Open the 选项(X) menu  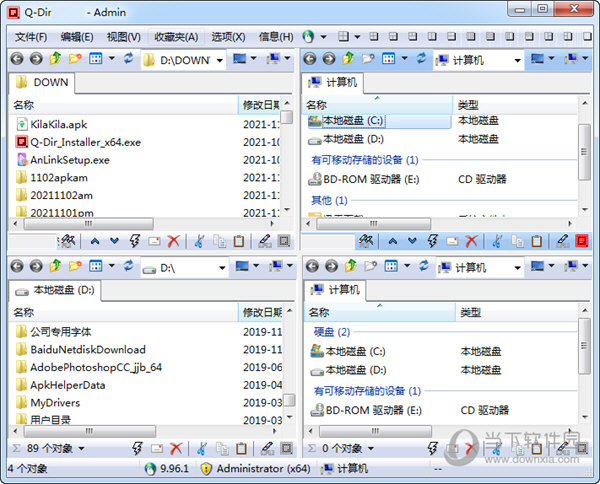[228, 37]
